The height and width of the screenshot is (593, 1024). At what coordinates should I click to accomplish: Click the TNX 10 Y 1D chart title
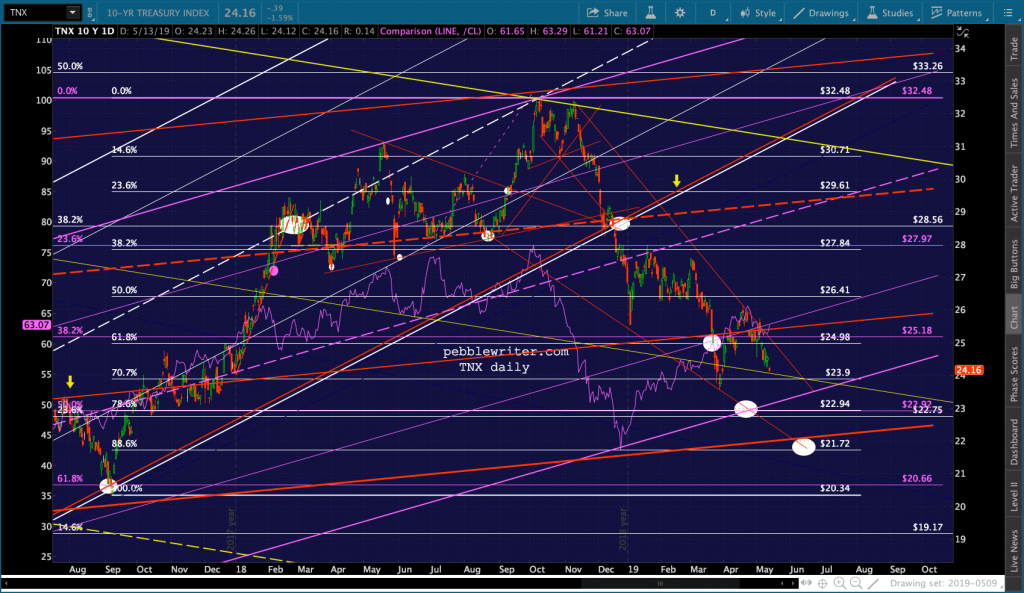[x=84, y=31]
